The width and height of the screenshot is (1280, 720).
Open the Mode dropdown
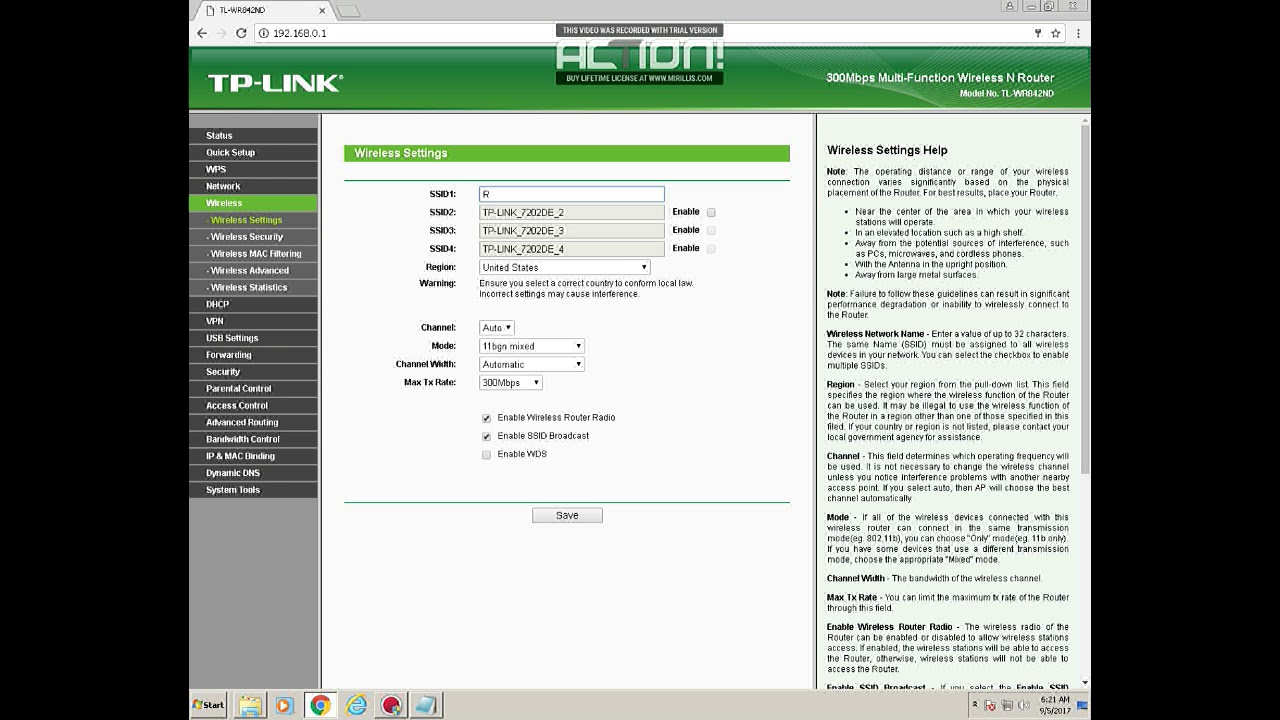(532, 346)
